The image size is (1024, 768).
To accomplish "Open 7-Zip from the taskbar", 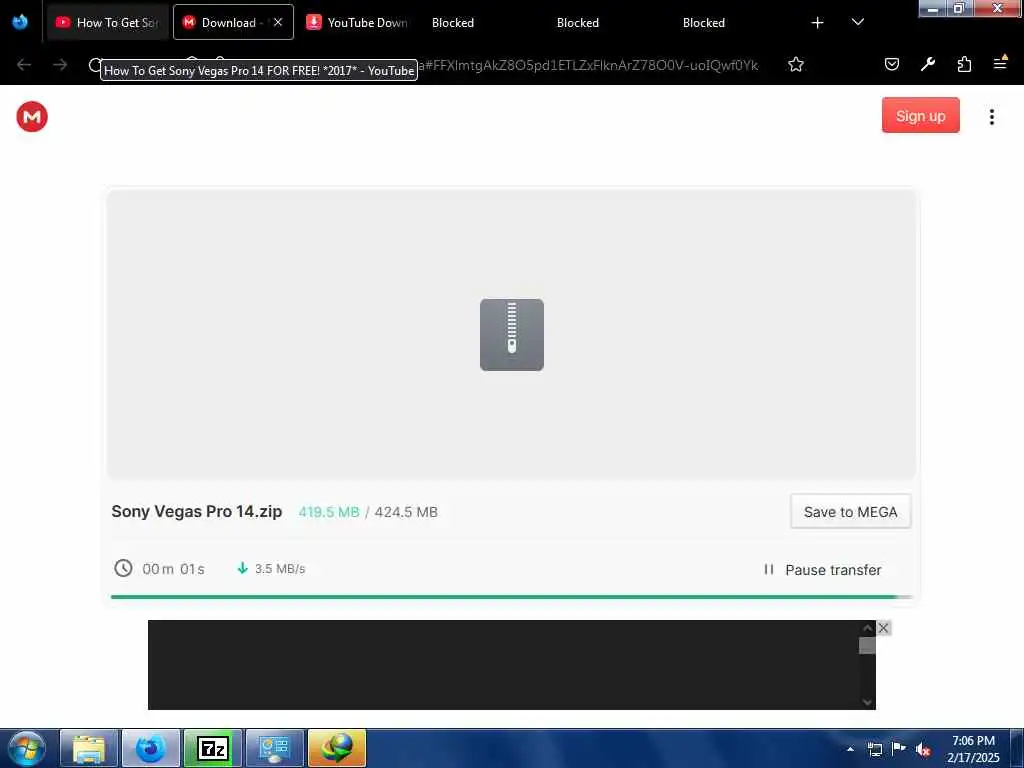I will click(213, 748).
